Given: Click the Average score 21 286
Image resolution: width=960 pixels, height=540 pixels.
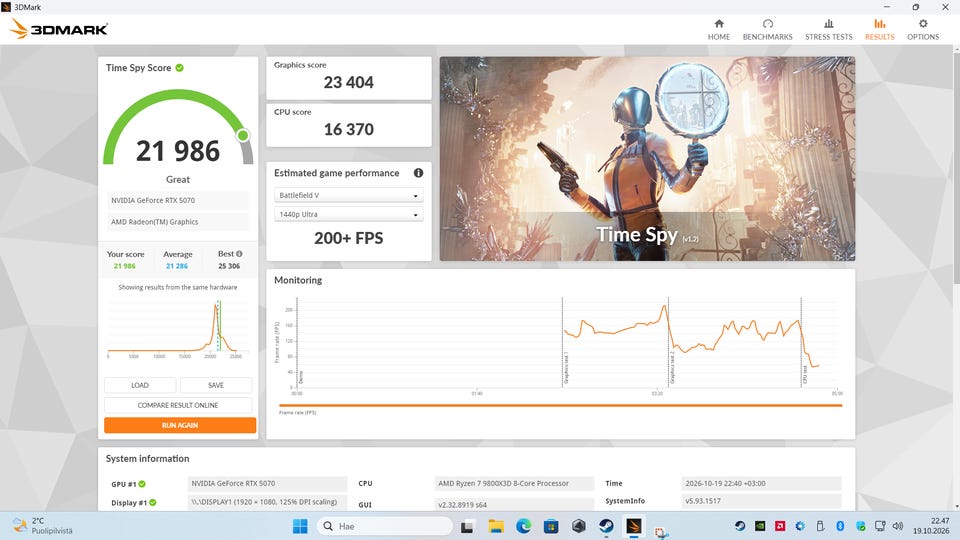Looking at the screenshot, I should [x=177, y=266].
